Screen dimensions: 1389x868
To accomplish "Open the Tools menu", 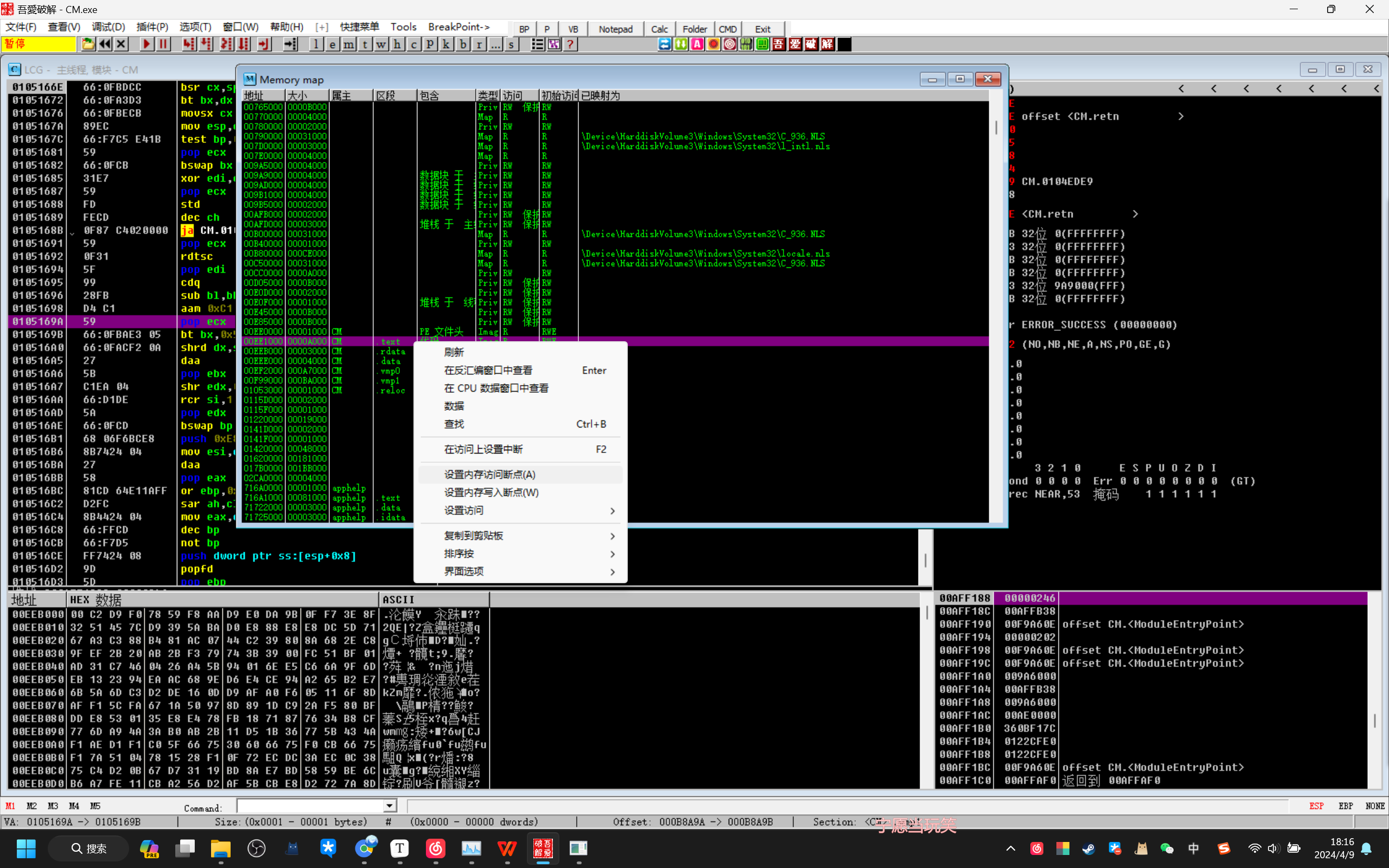I will (404, 27).
